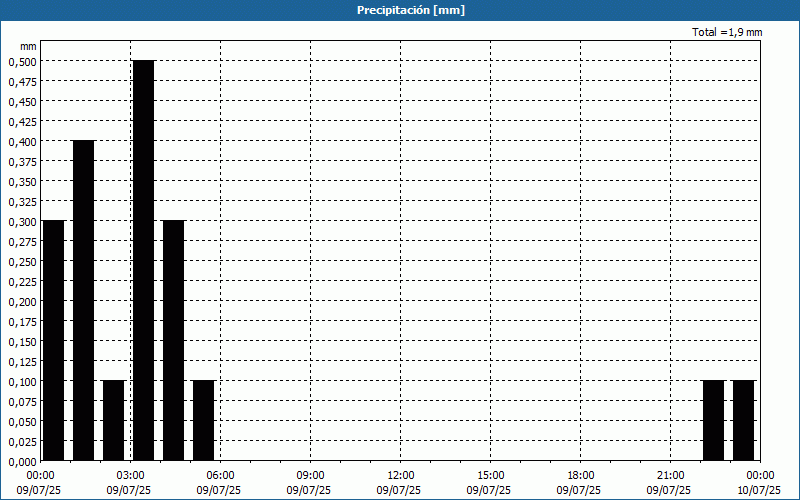Select the bar reaching 0,400
The height and width of the screenshot is (500, 800).
point(84,301)
